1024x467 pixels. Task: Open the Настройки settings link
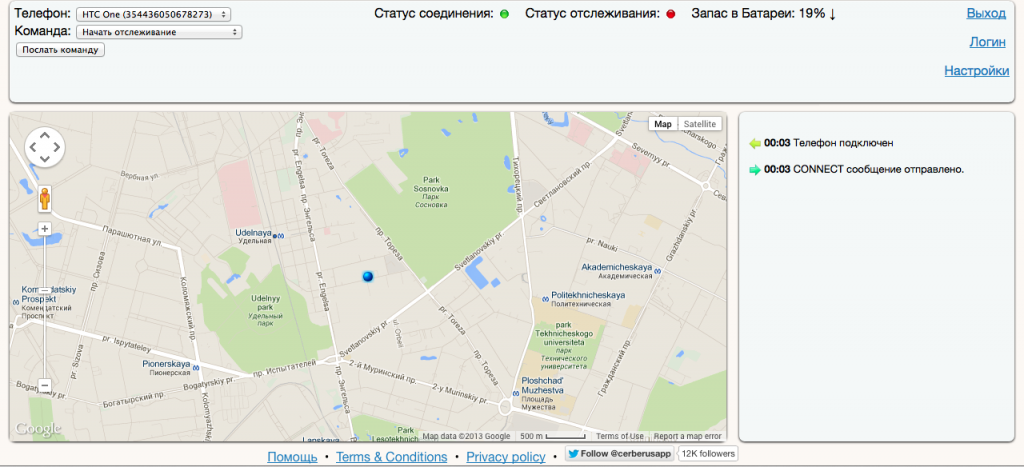pyautogui.click(x=976, y=71)
